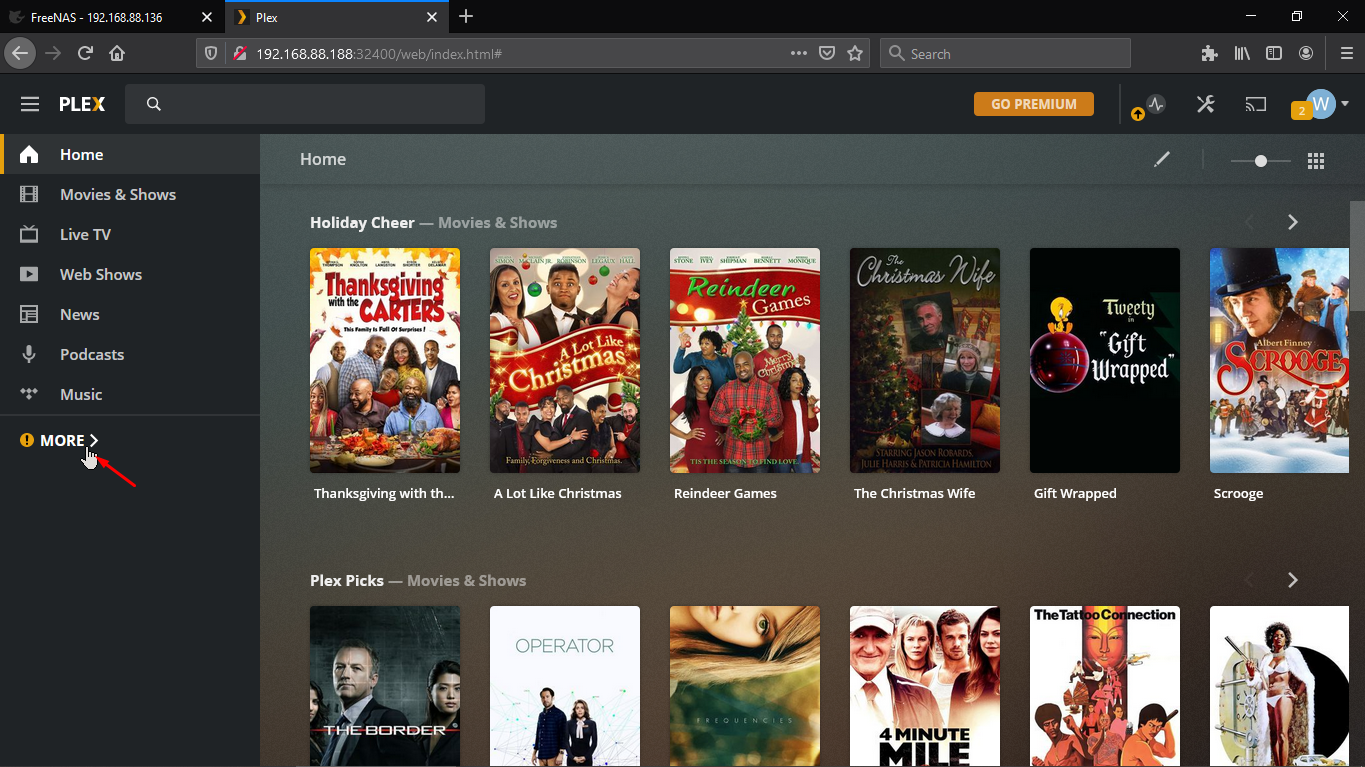1365x767 pixels.
Task: Select Movies & Shows in sidebar
Action: click(x=130, y=194)
